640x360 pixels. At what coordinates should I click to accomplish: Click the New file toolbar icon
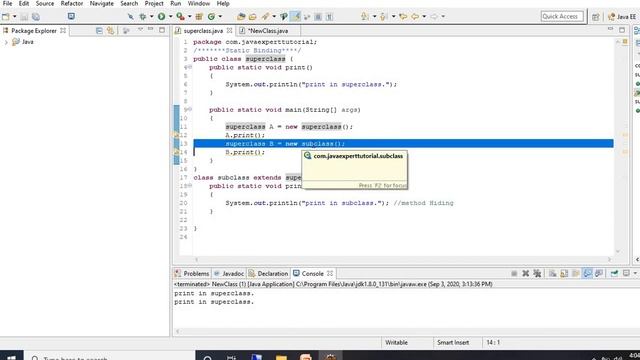click(6, 17)
